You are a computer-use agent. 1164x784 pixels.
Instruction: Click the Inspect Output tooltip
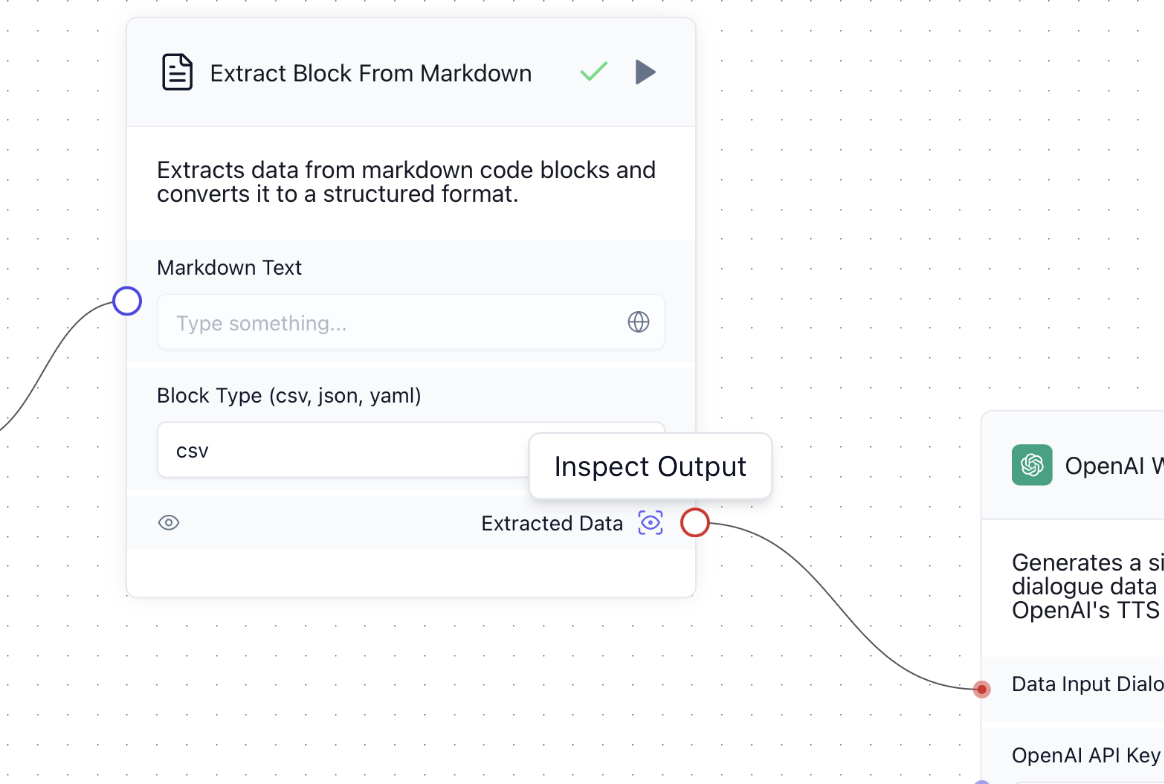point(650,466)
